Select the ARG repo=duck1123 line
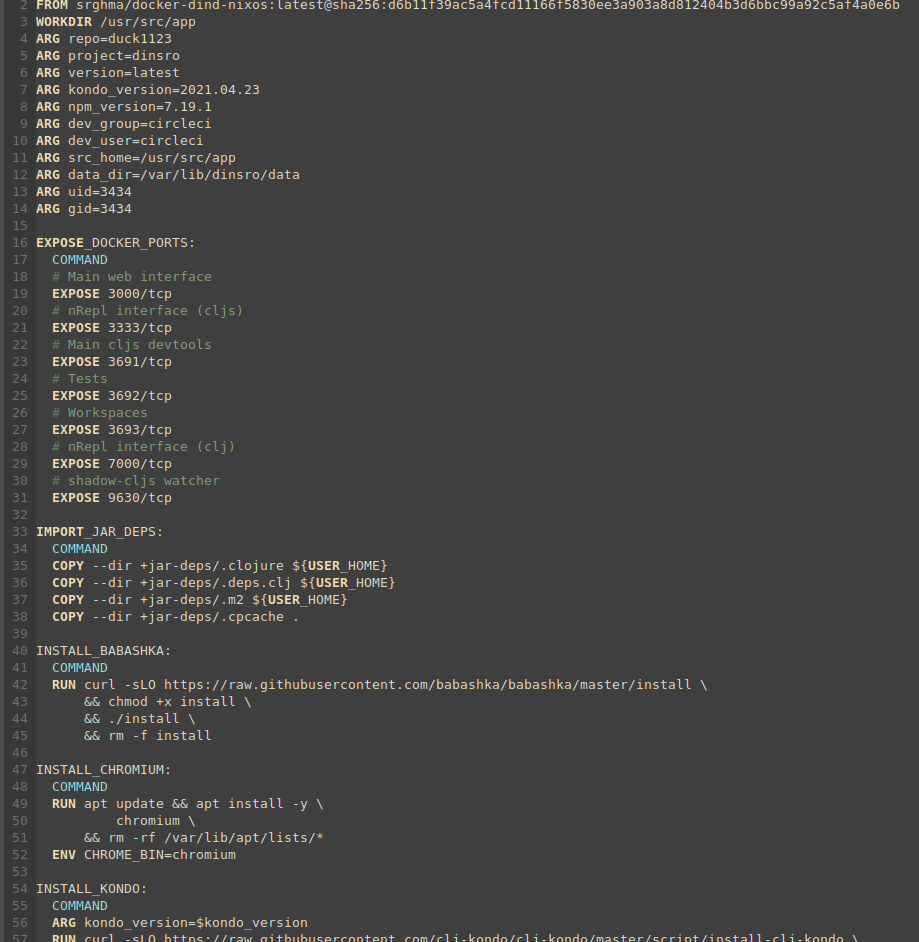 click(x=104, y=39)
